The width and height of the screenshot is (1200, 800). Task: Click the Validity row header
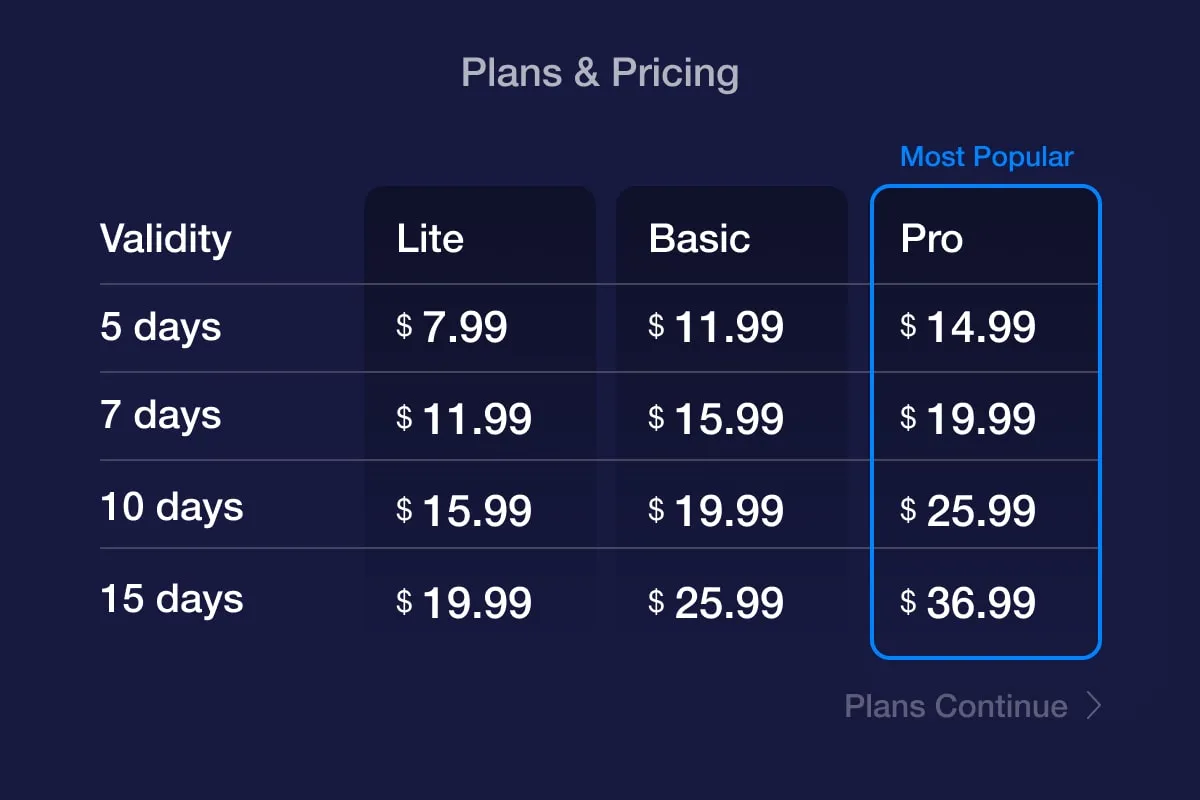coord(165,240)
